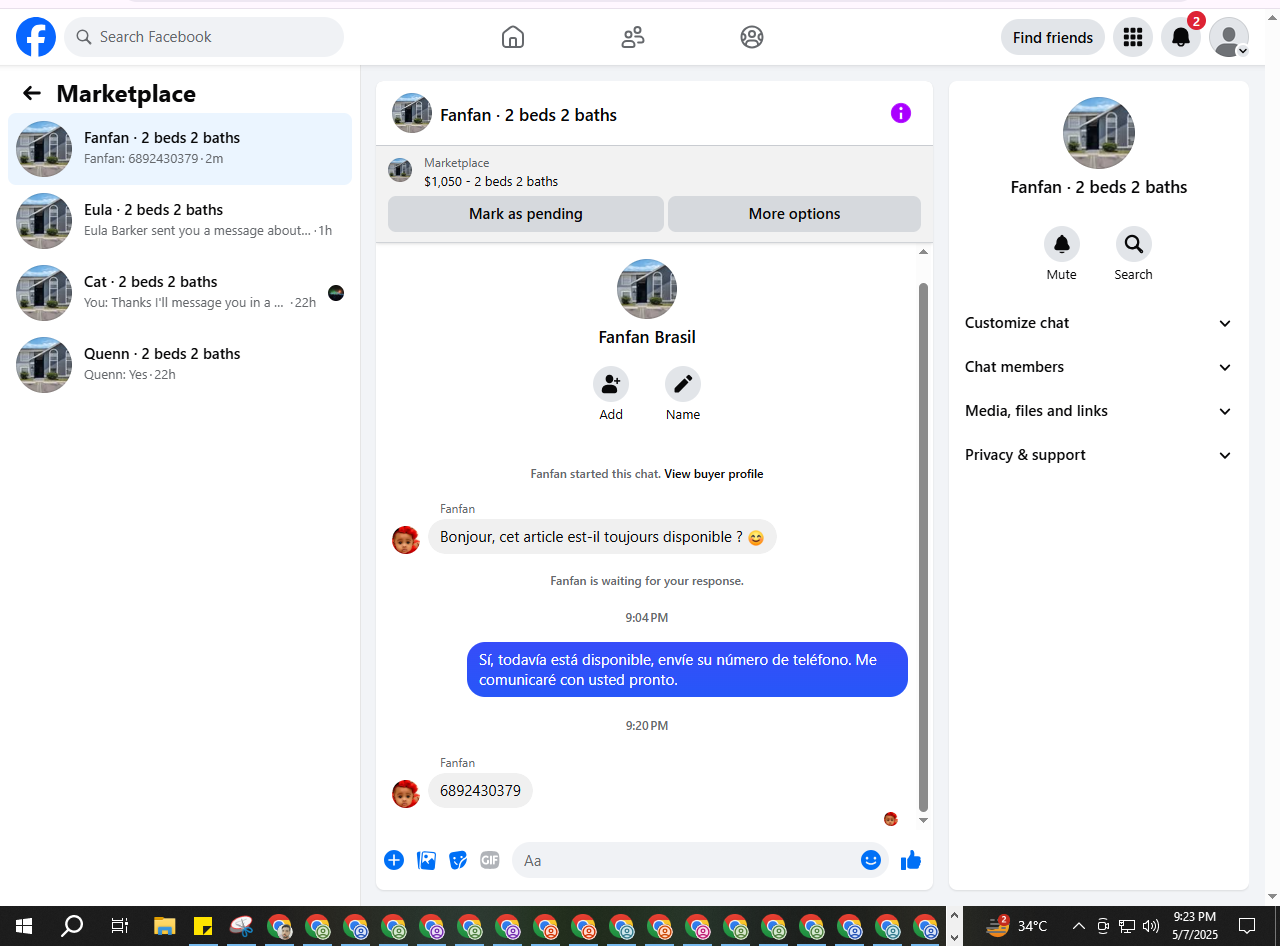1280x946 pixels.
Task: Click the 6892430379 message bubble
Action: pyautogui.click(x=481, y=791)
